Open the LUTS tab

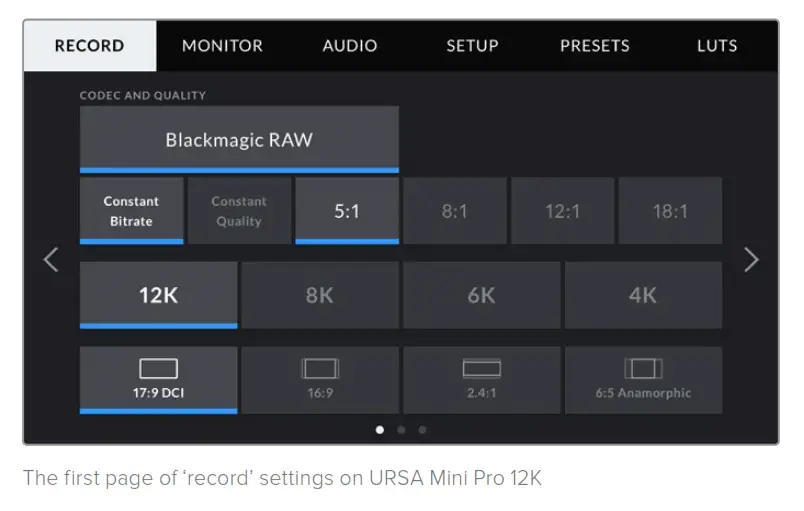point(717,46)
